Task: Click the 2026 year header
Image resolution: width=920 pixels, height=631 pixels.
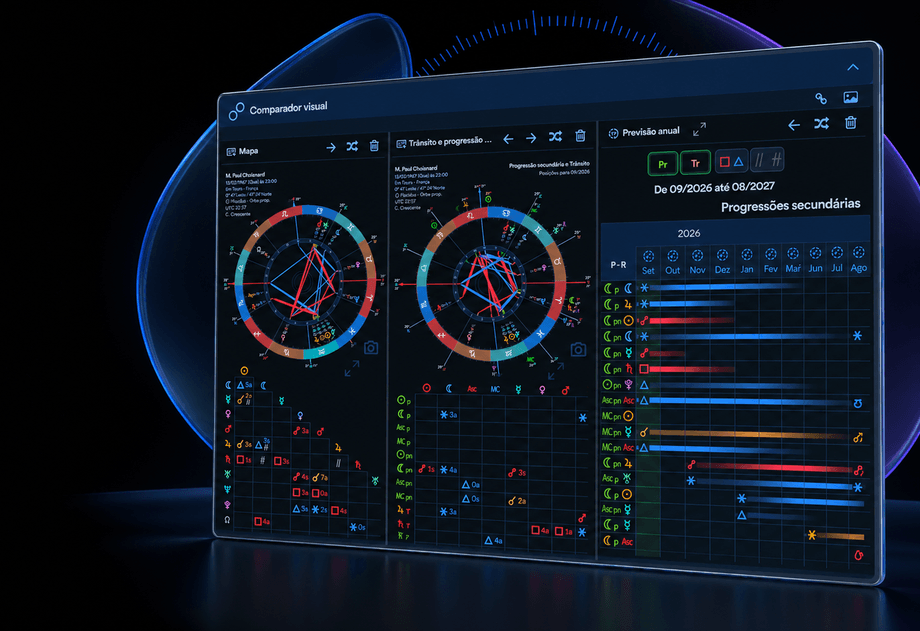Action: click(x=689, y=234)
